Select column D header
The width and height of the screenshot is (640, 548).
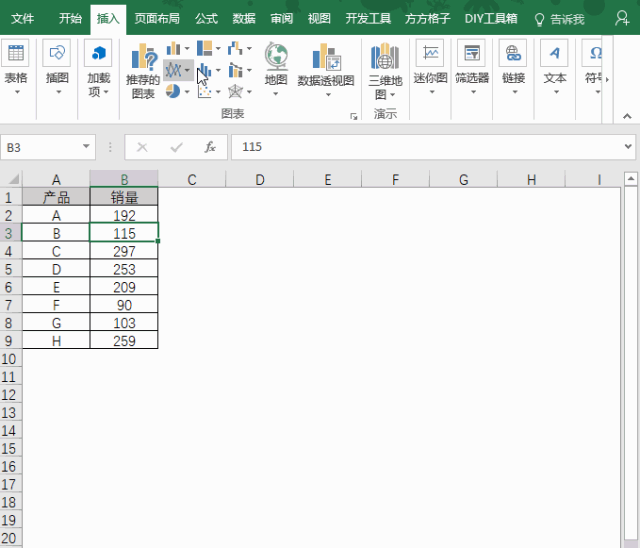pyautogui.click(x=259, y=179)
